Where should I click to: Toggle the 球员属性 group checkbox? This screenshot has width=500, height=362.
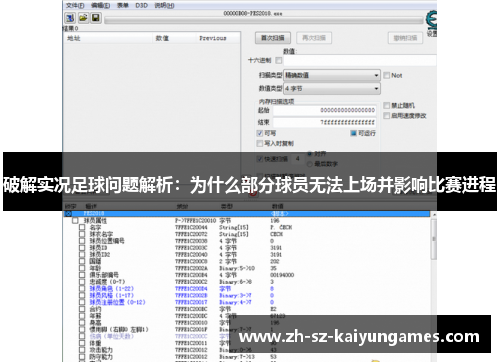[75, 221]
